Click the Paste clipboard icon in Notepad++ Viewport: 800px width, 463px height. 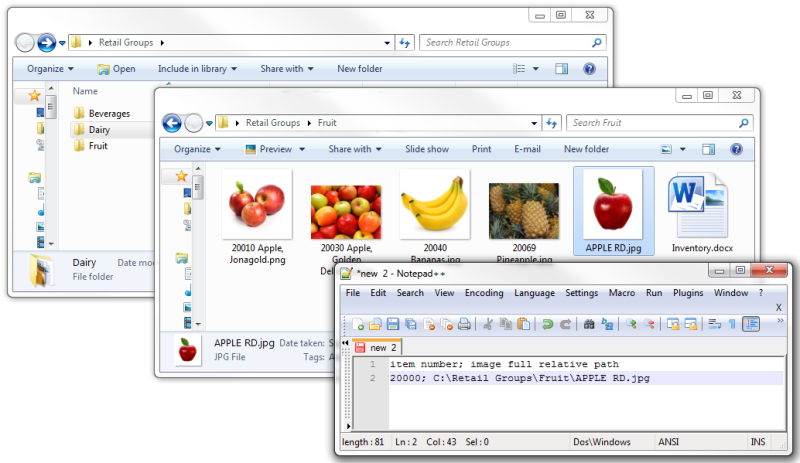pyautogui.click(x=523, y=324)
